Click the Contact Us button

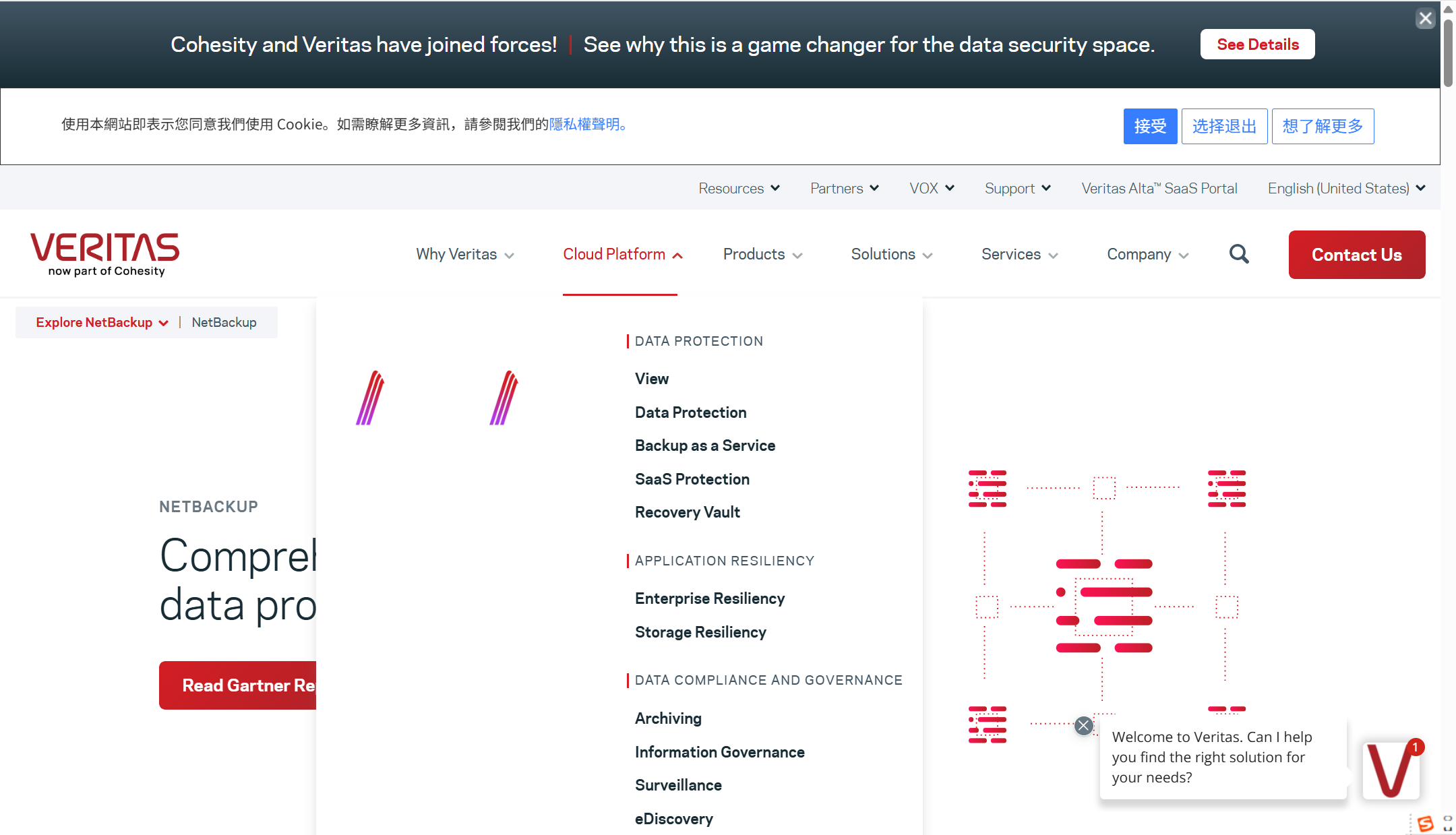pos(1356,255)
